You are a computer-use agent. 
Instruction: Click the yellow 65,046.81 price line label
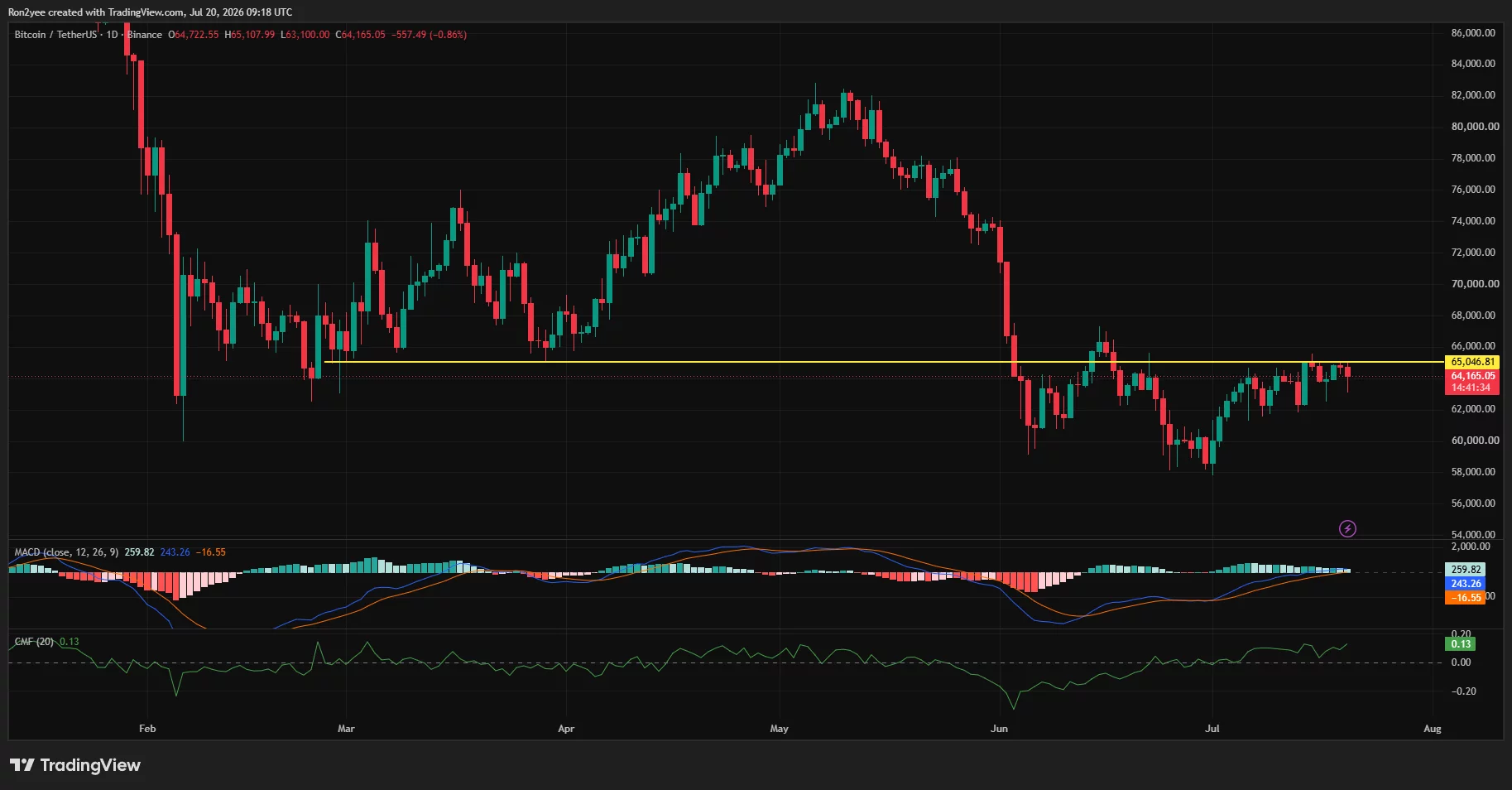click(x=1472, y=362)
